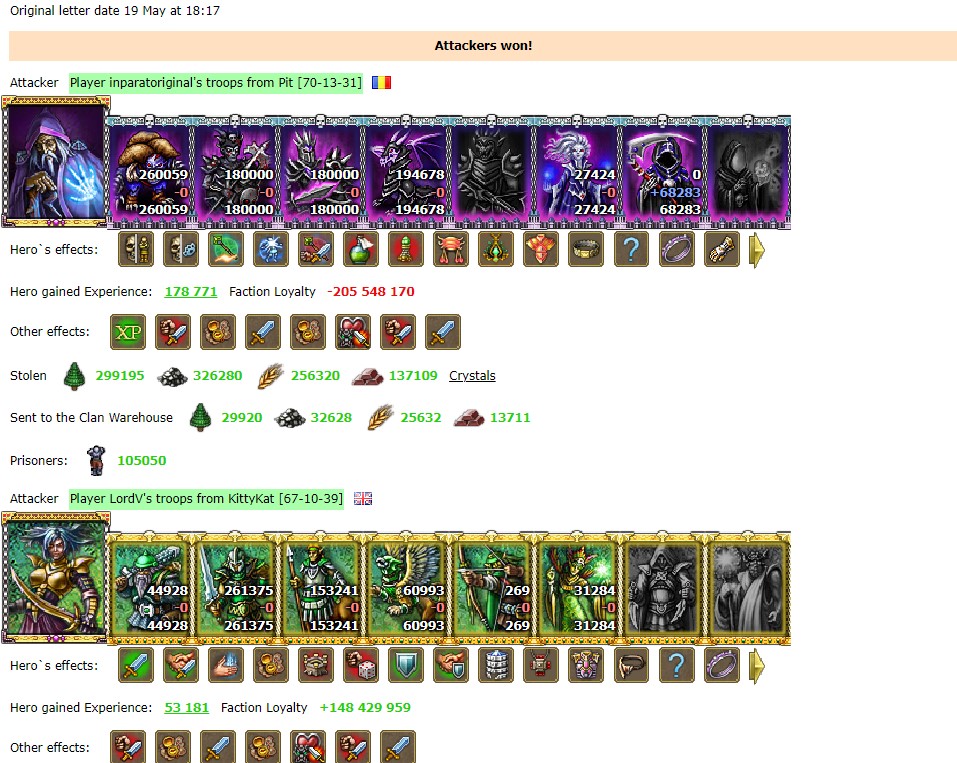The height and width of the screenshot is (763, 957).
Task: Expand more hero effects for the first attacker
Action: [x=757, y=250]
